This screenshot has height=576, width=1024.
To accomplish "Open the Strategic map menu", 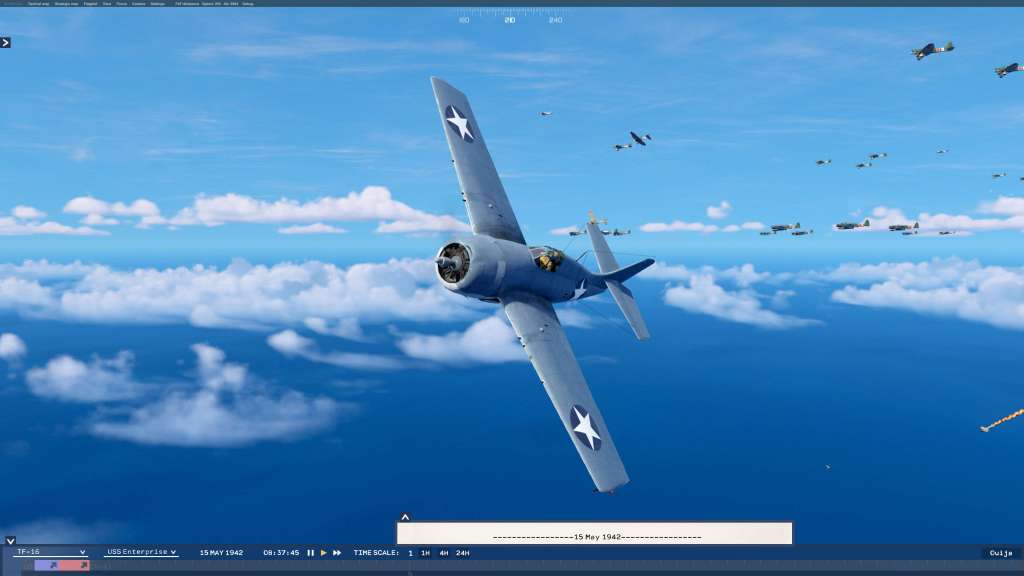I will coord(67,4).
